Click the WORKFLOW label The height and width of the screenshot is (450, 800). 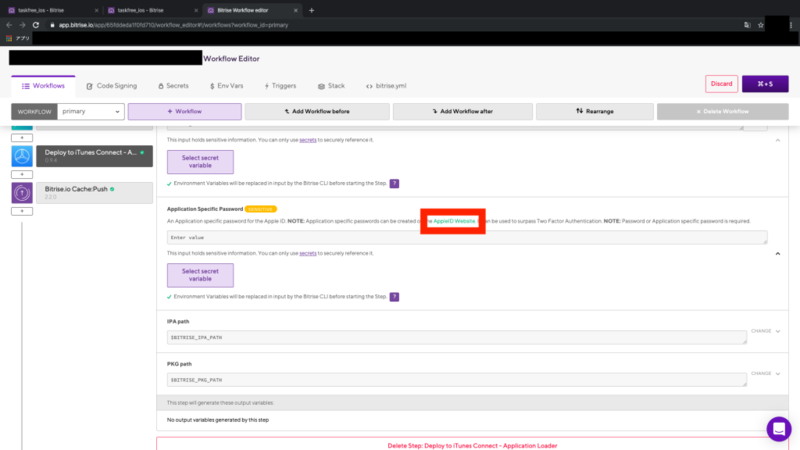coord(34,111)
